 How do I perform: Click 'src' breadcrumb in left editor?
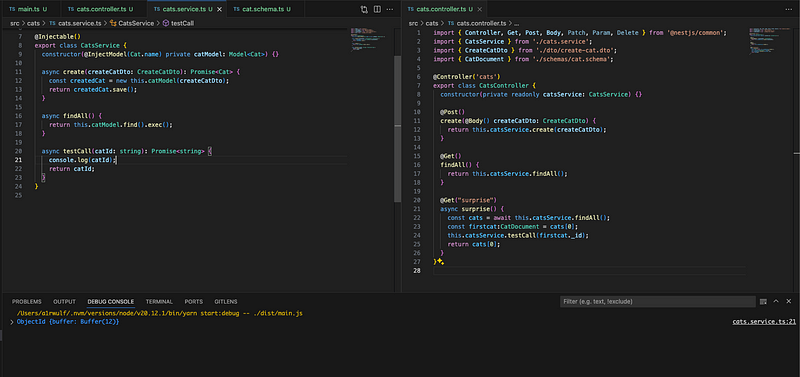tap(14, 23)
